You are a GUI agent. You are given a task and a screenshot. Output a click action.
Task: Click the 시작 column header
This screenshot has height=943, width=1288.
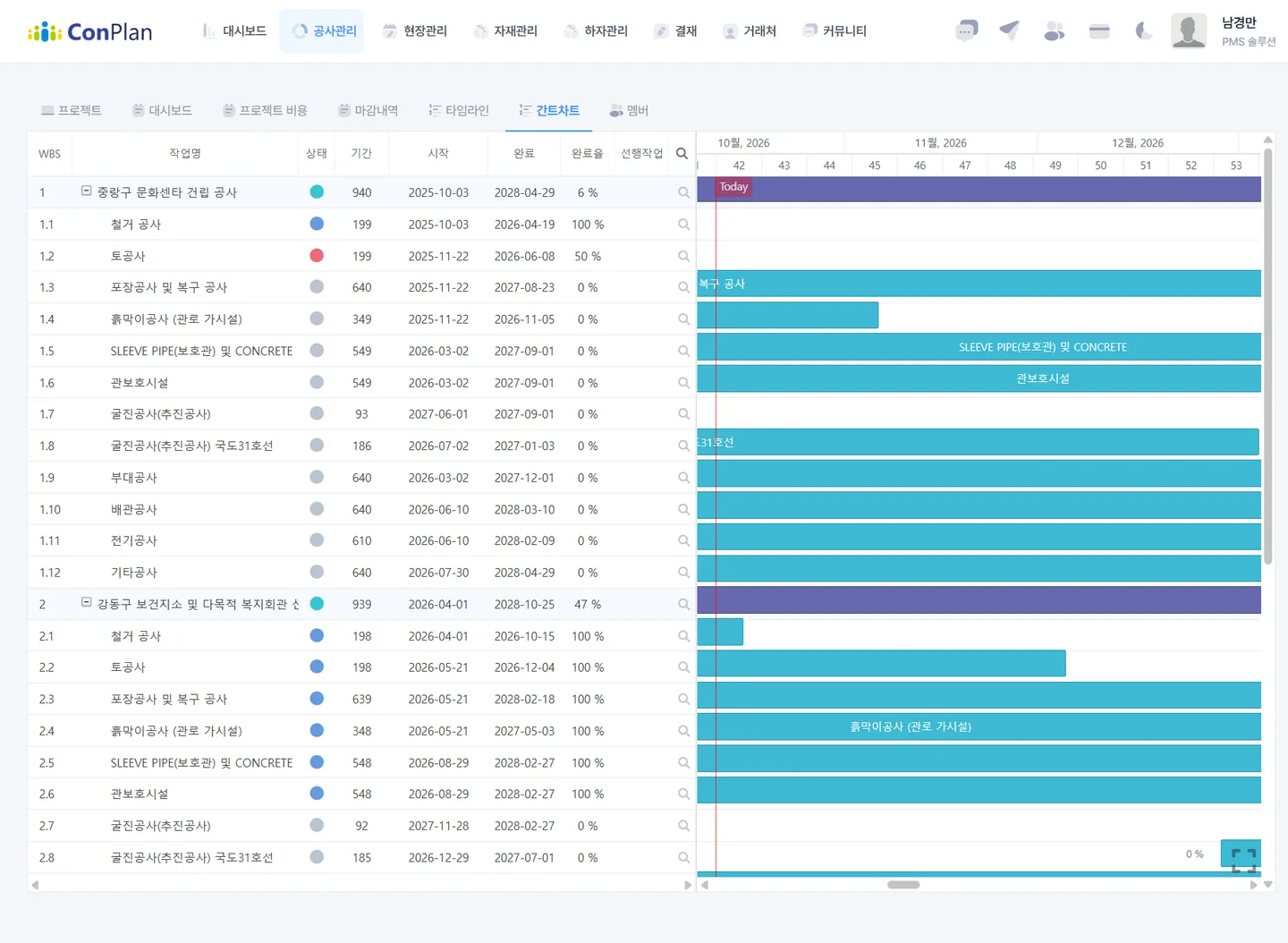(x=438, y=154)
